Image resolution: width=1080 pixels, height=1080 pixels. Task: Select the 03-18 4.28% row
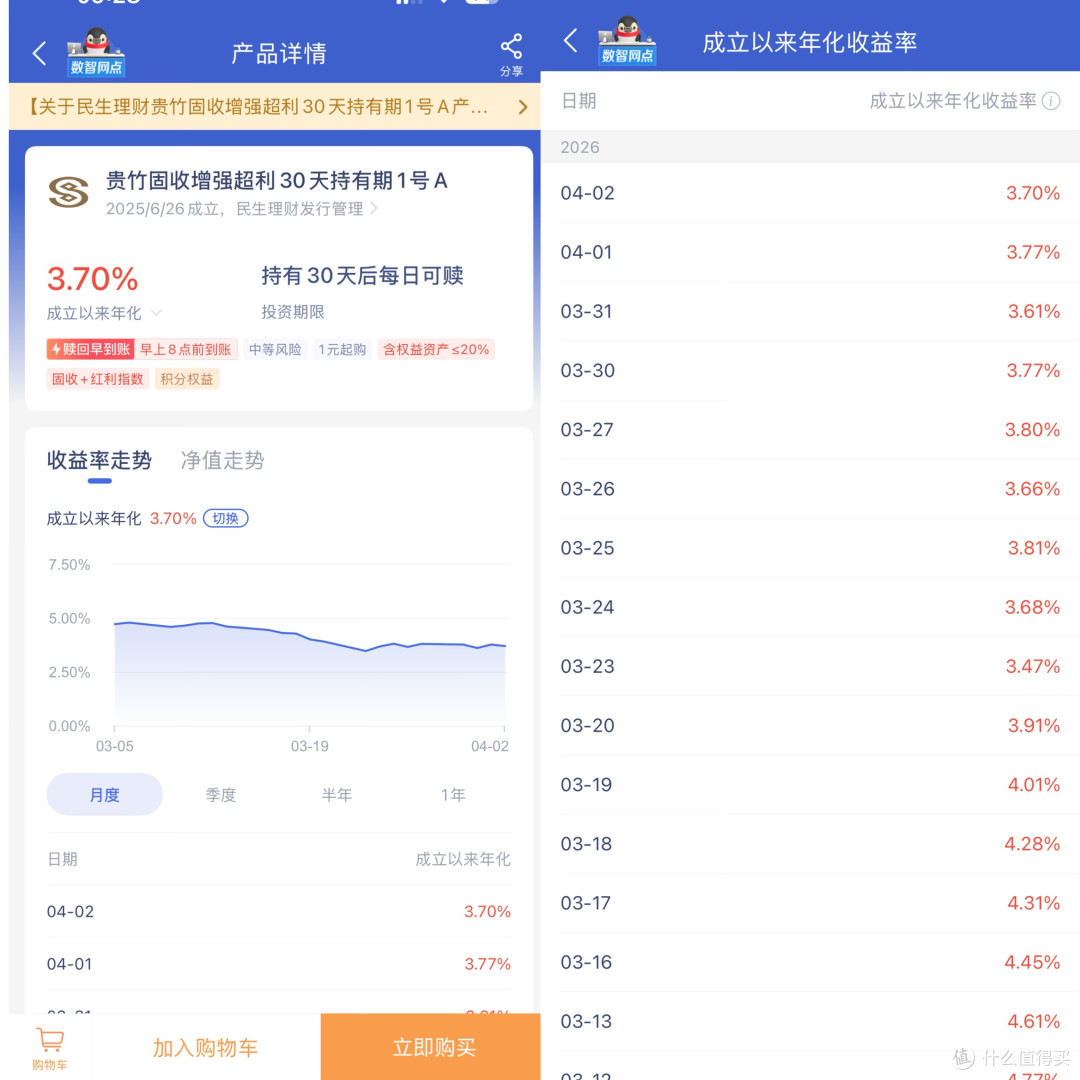click(810, 844)
